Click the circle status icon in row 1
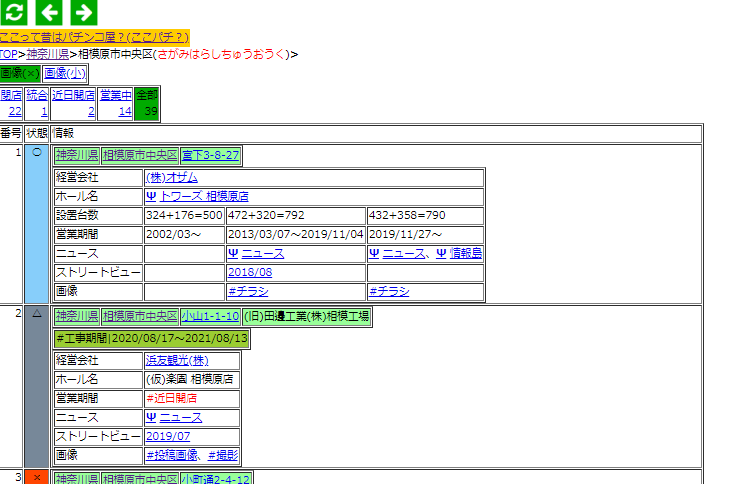The image size is (744, 484). pos(37,153)
